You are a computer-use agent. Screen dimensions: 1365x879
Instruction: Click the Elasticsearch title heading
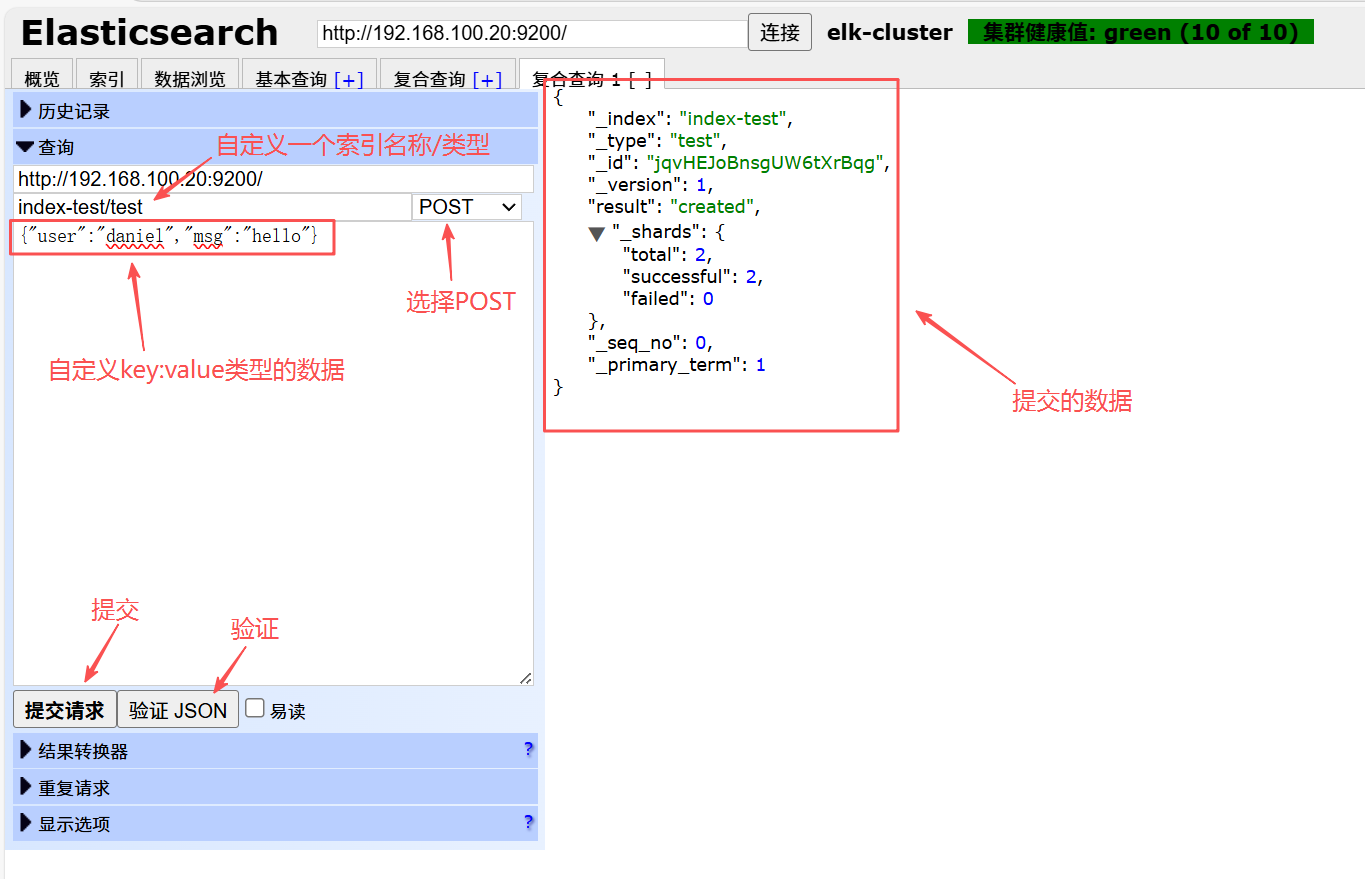point(149,33)
